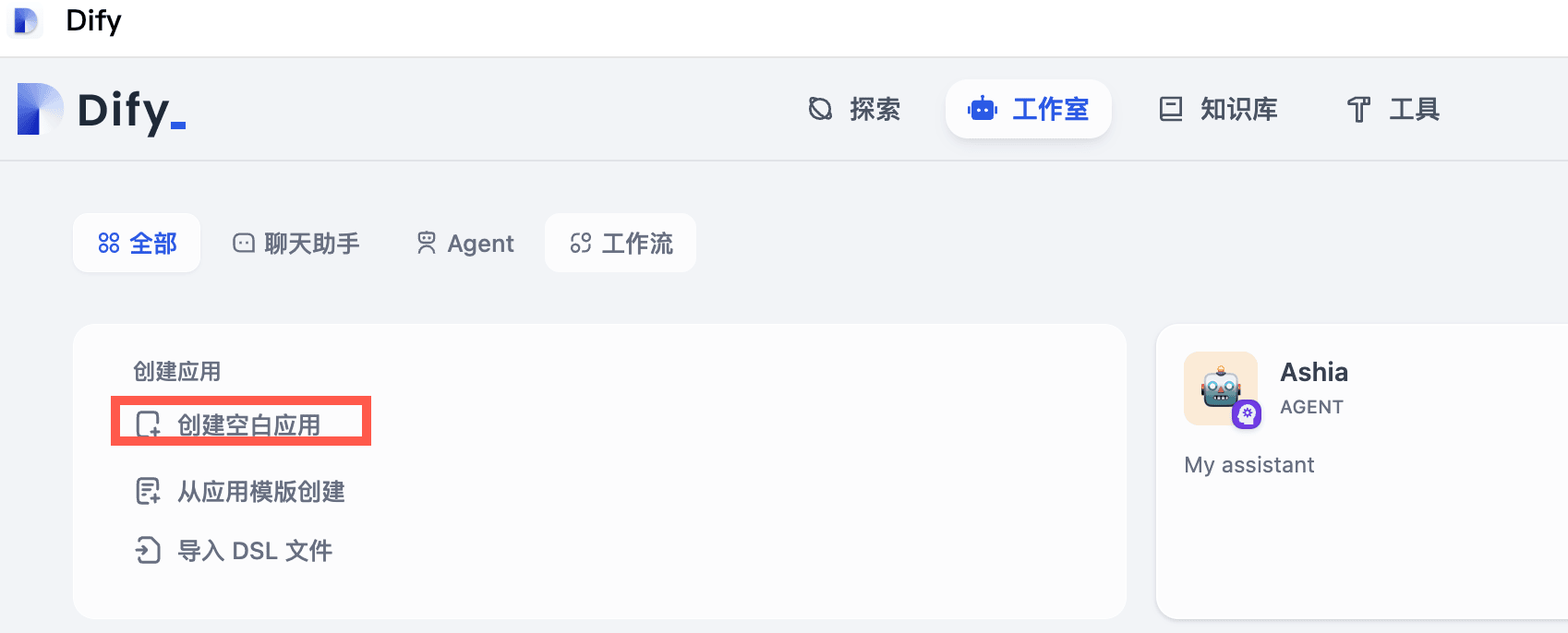Click the 从应用模版创建 template icon

149,491
